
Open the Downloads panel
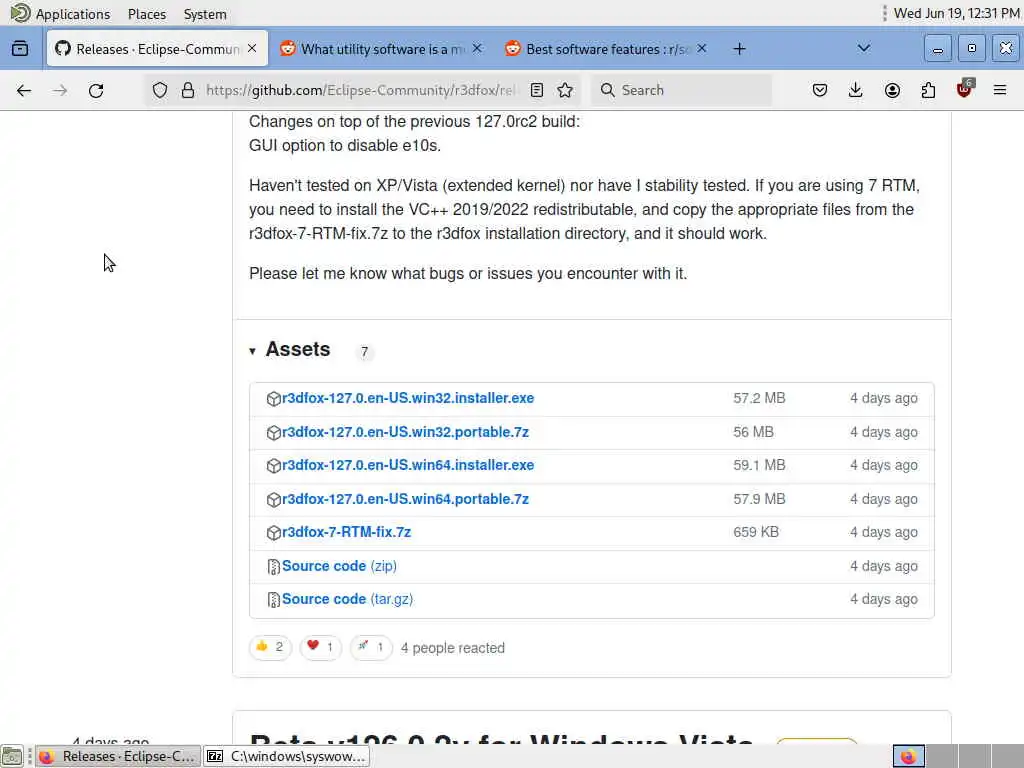click(856, 90)
